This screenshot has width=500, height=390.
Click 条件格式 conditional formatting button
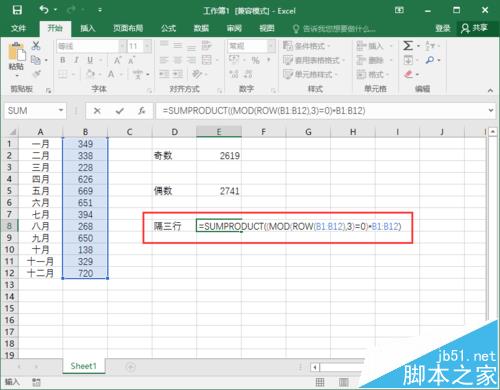click(x=307, y=46)
